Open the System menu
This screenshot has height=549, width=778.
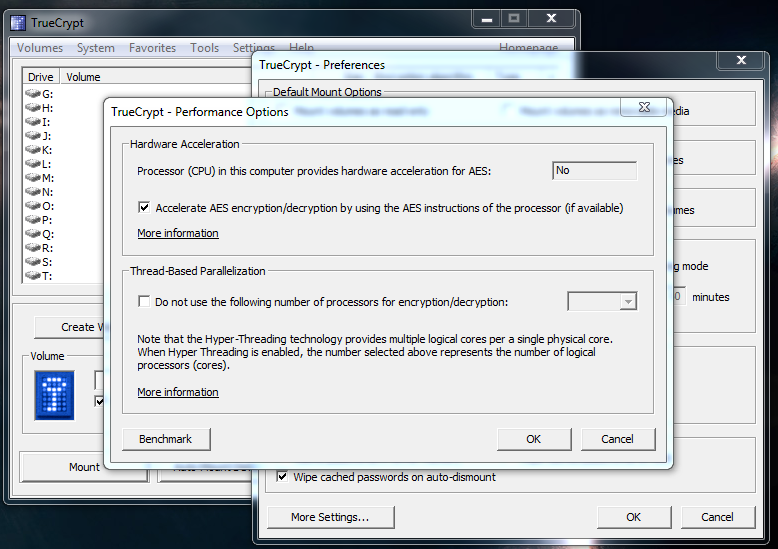[96, 48]
